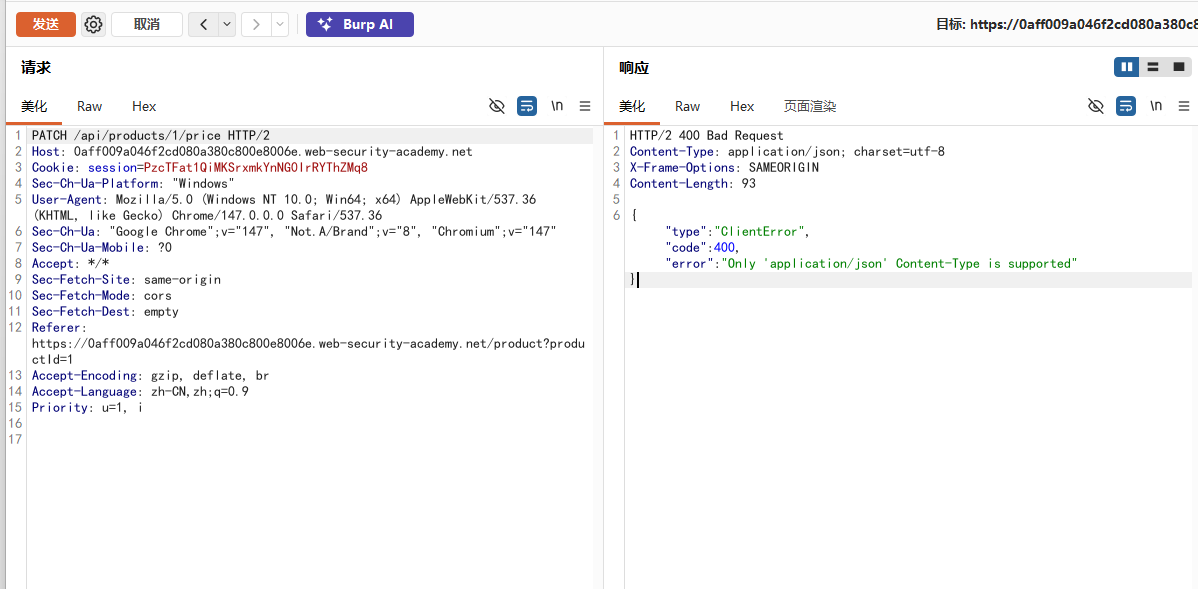The width and height of the screenshot is (1198, 589).
Task: Switch request view to Hex tab
Action: pyautogui.click(x=144, y=106)
